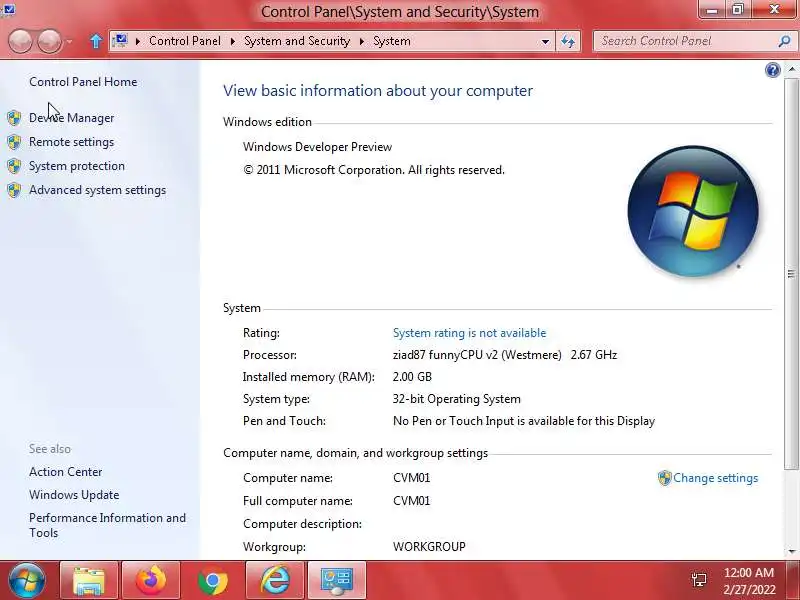Open Control Panel Home

pyautogui.click(x=83, y=82)
